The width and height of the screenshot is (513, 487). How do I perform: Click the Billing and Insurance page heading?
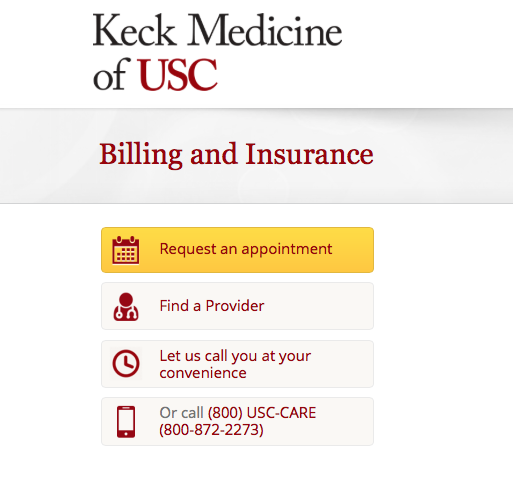point(236,155)
